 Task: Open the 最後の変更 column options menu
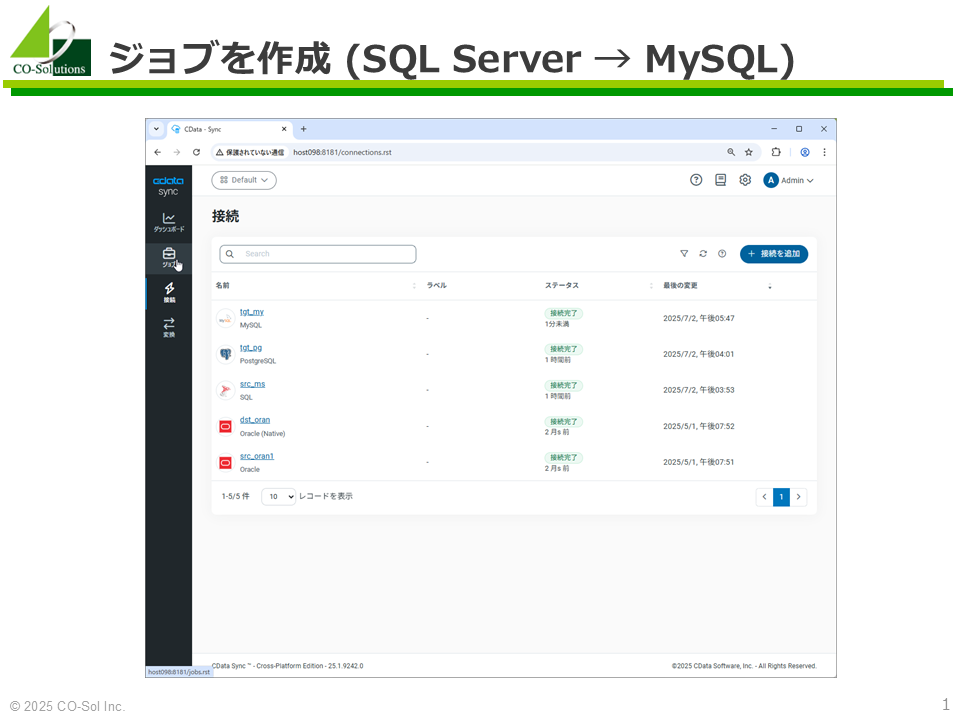770,286
